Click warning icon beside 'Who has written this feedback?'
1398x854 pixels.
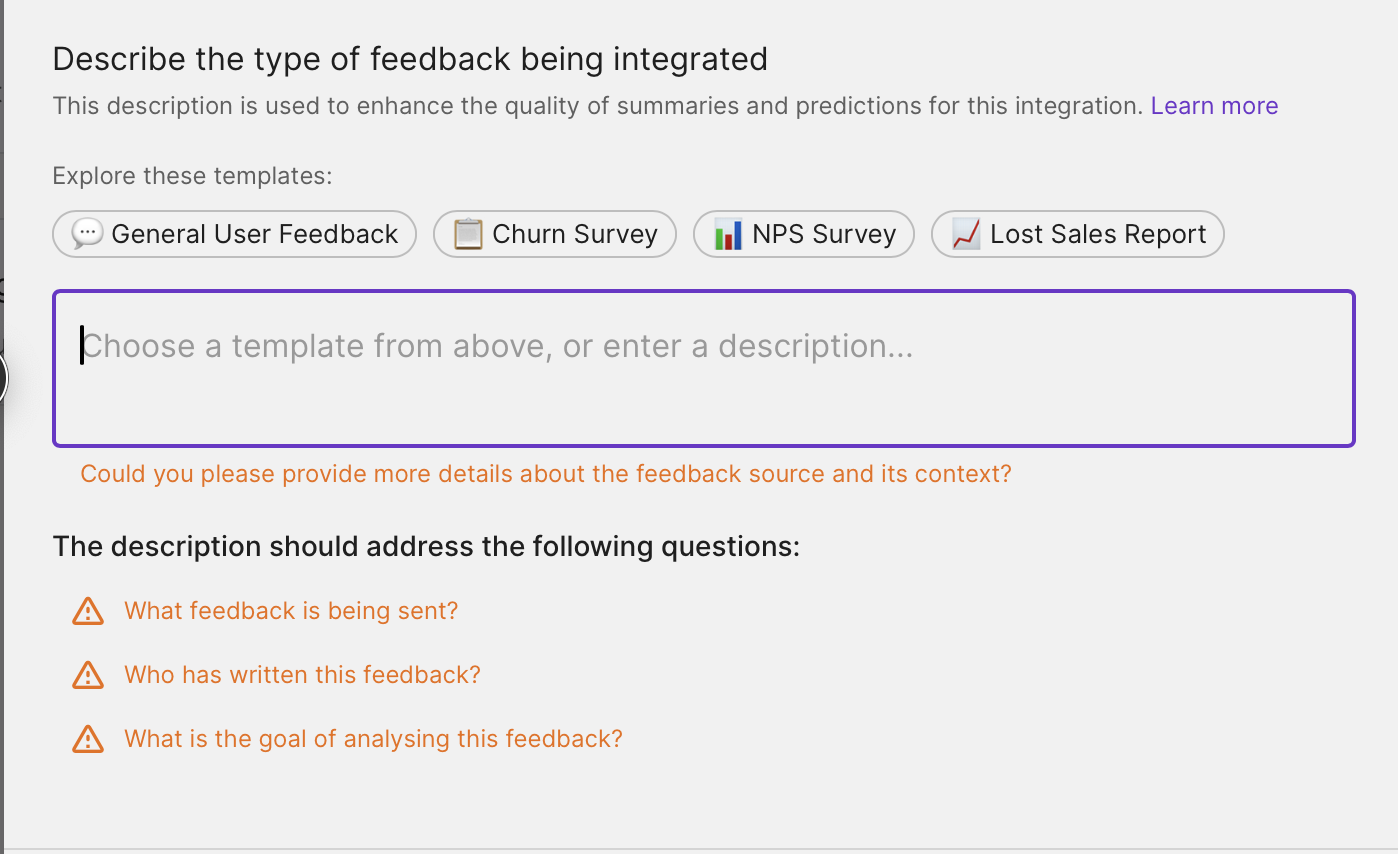(x=88, y=675)
